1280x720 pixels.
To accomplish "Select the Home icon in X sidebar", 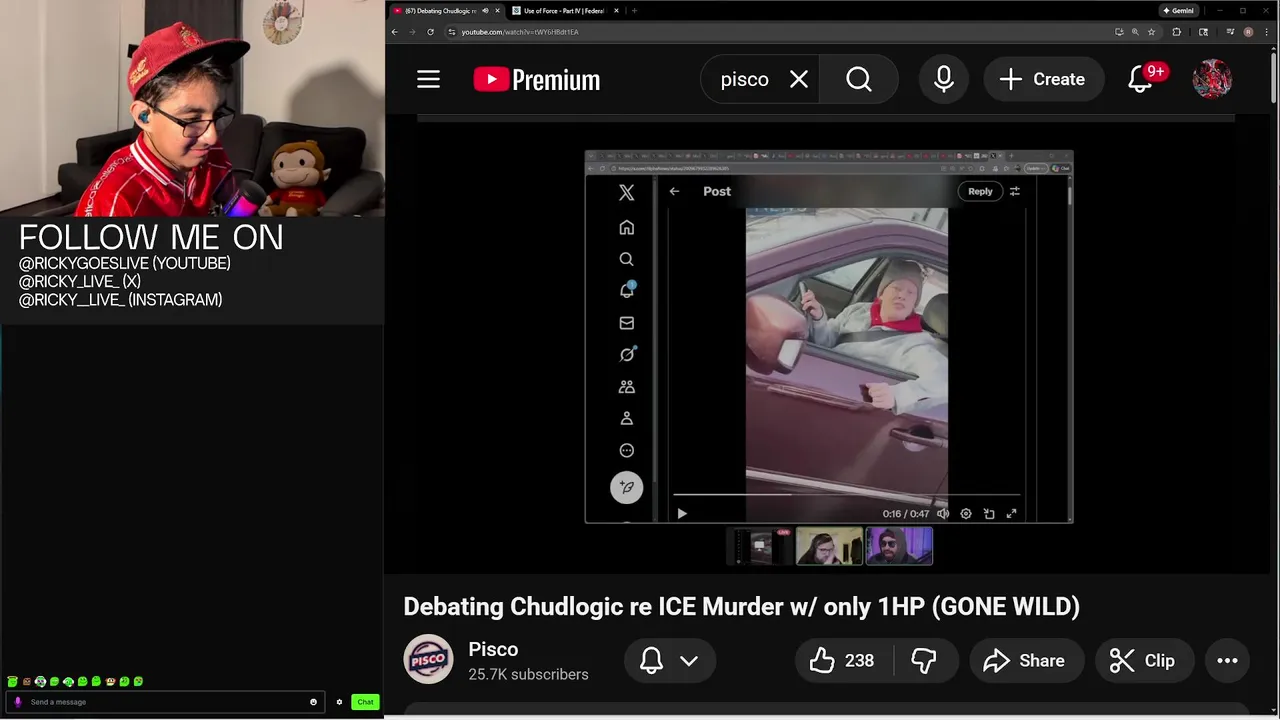I will tap(626, 227).
